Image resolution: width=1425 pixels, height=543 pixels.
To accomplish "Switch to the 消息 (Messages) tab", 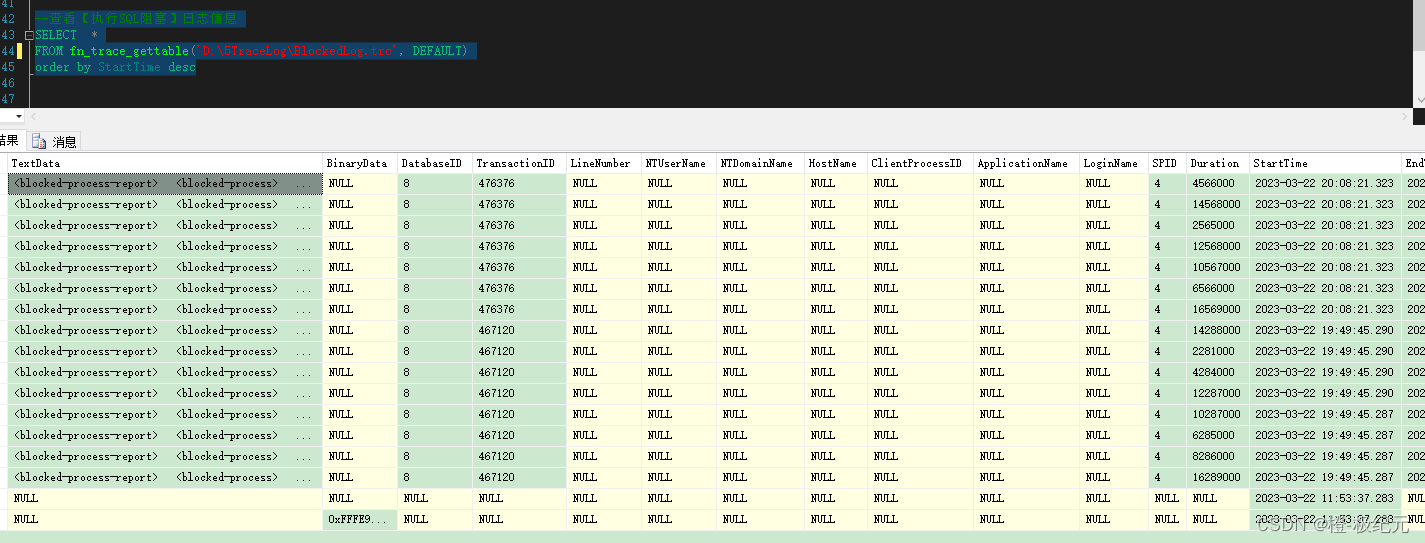I will point(64,142).
